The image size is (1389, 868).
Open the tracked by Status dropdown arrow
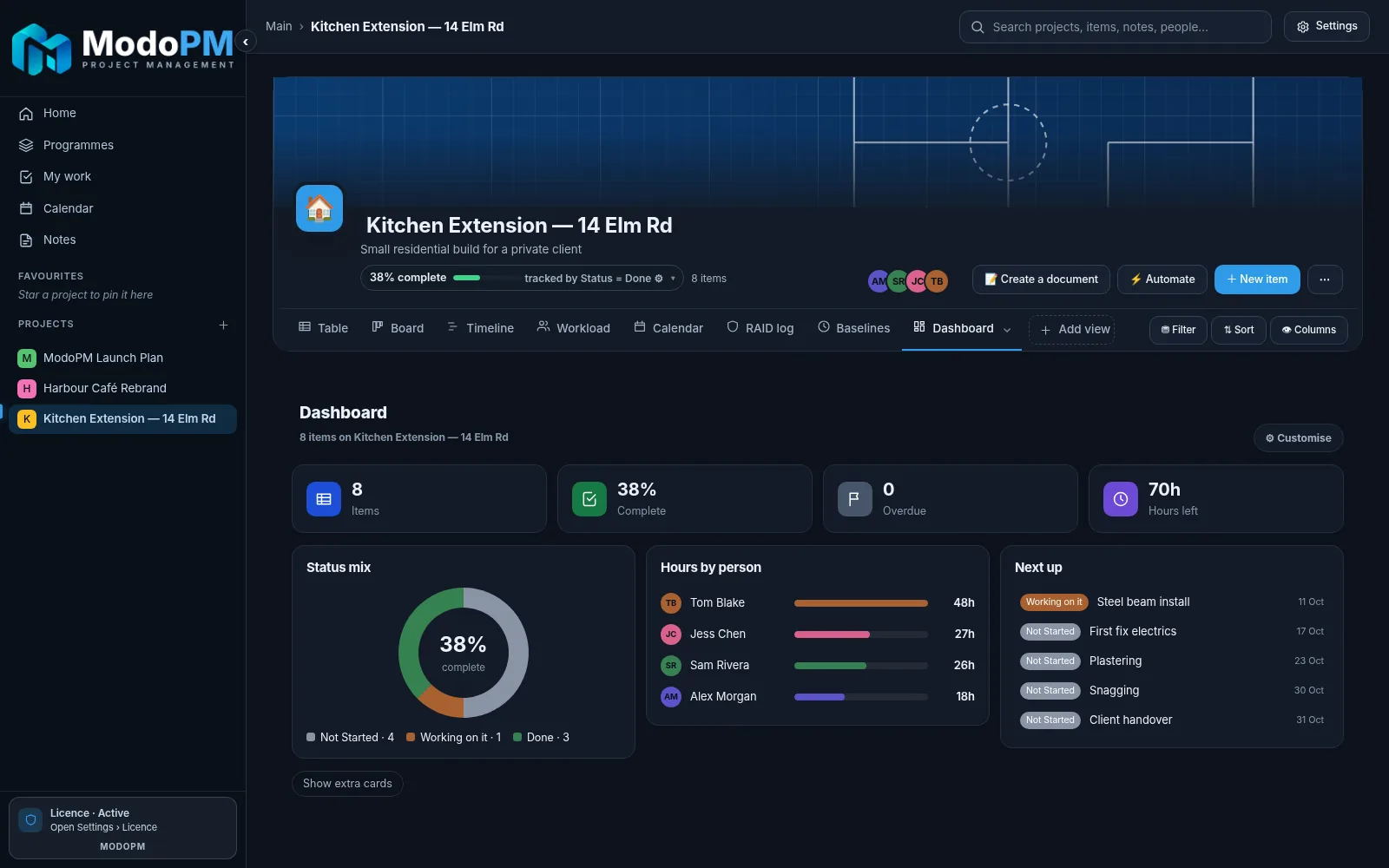(673, 279)
